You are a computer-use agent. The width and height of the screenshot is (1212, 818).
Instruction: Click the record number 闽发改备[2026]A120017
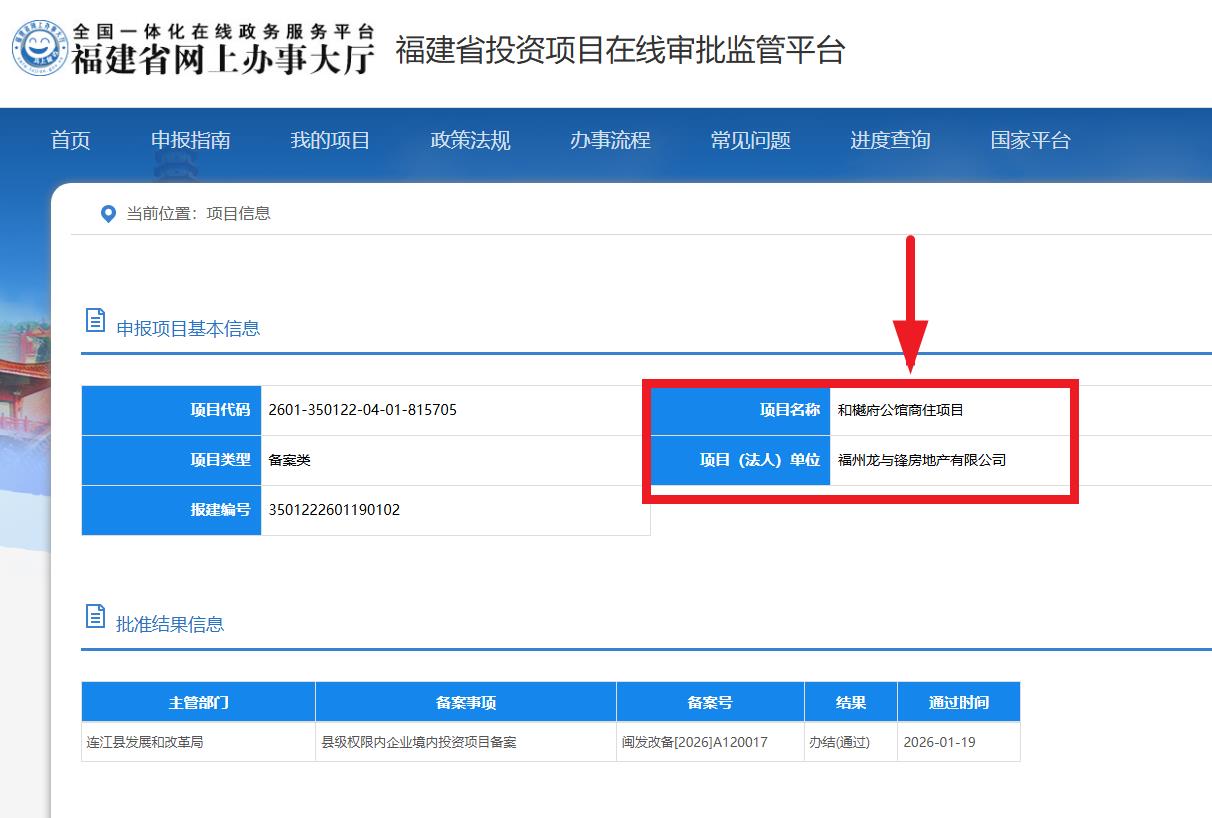click(x=695, y=742)
